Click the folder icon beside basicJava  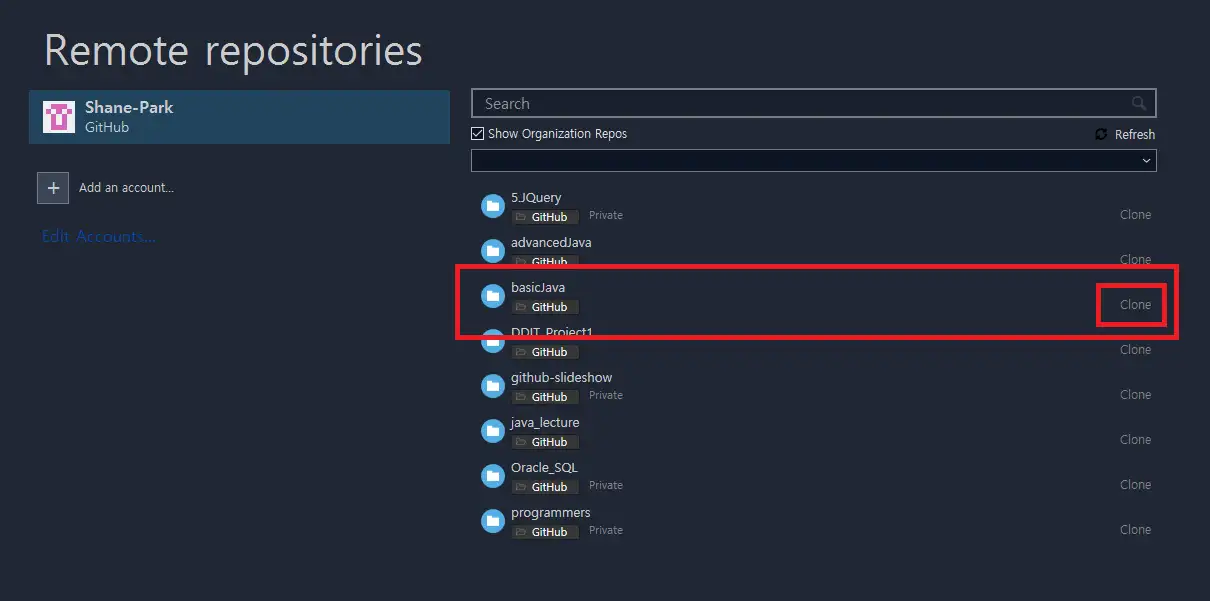point(492,296)
